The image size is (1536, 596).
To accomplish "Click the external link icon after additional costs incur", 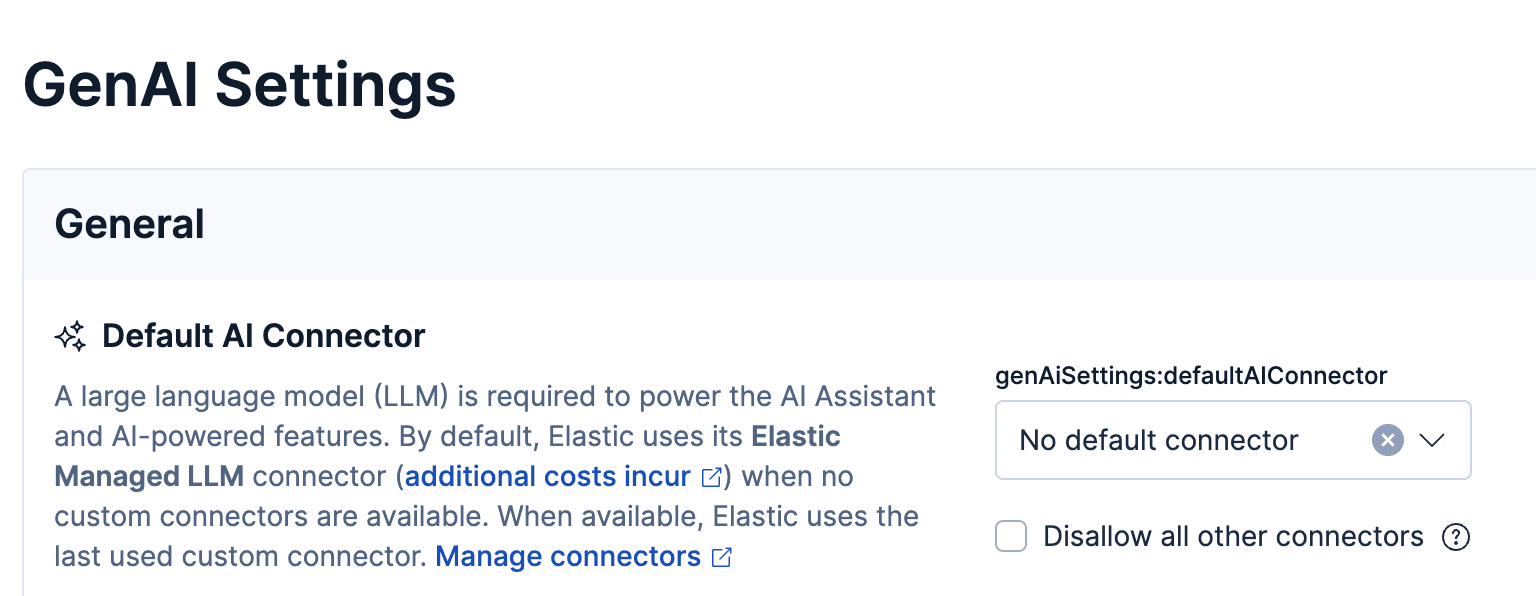I will pyautogui.click(x=712, y=477).
